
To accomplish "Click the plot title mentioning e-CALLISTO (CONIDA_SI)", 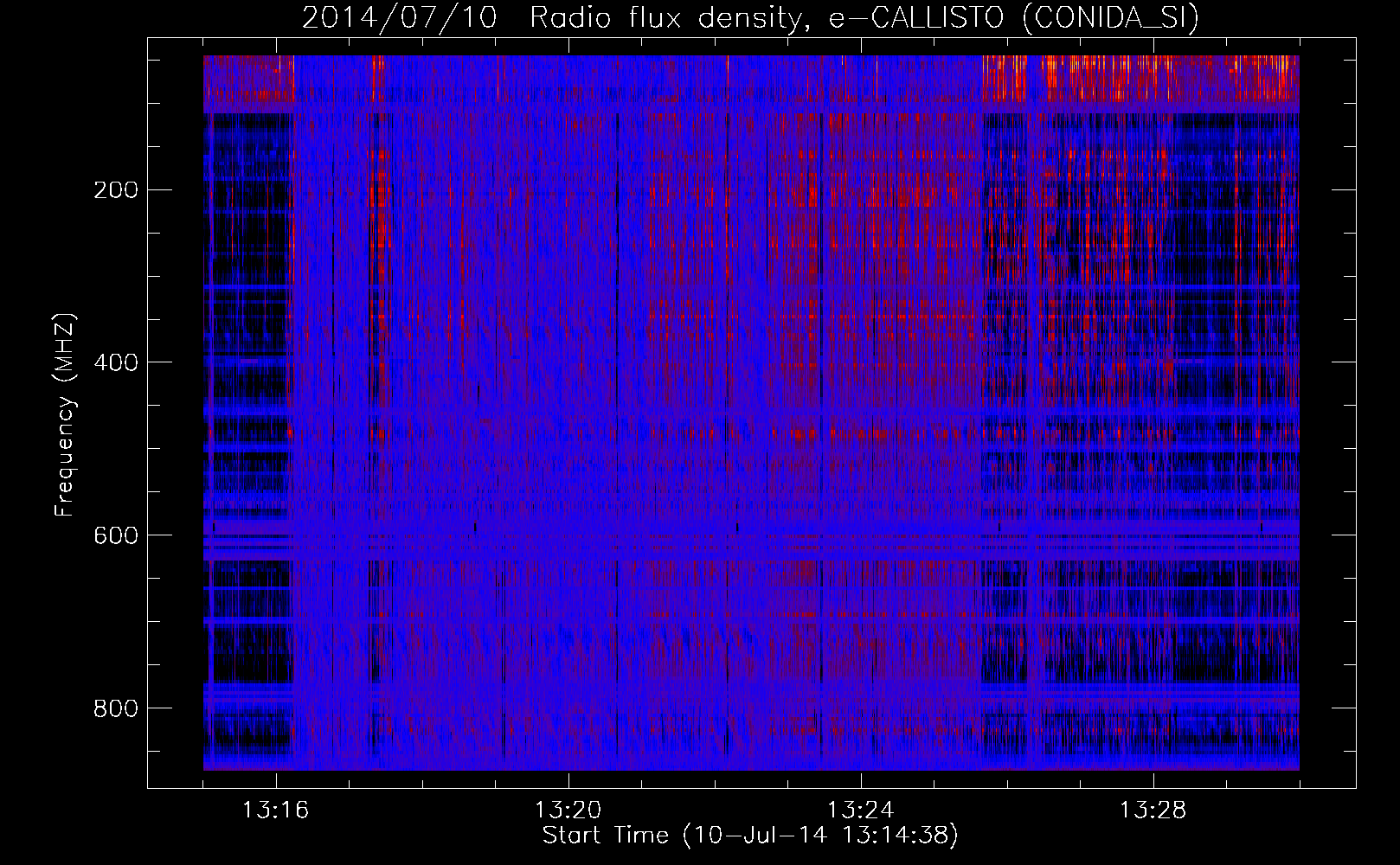I will pos(750,18).
